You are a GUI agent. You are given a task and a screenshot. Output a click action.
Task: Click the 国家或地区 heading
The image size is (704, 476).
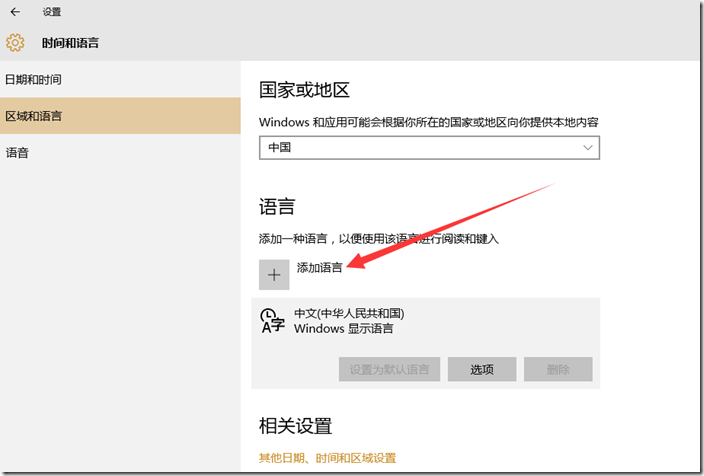[x=304, y=90]
